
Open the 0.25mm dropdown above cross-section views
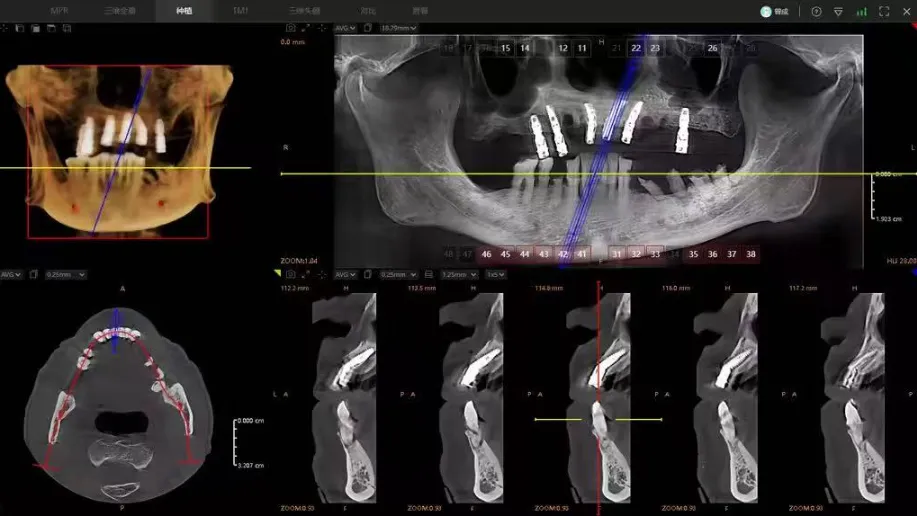point(398,274)
